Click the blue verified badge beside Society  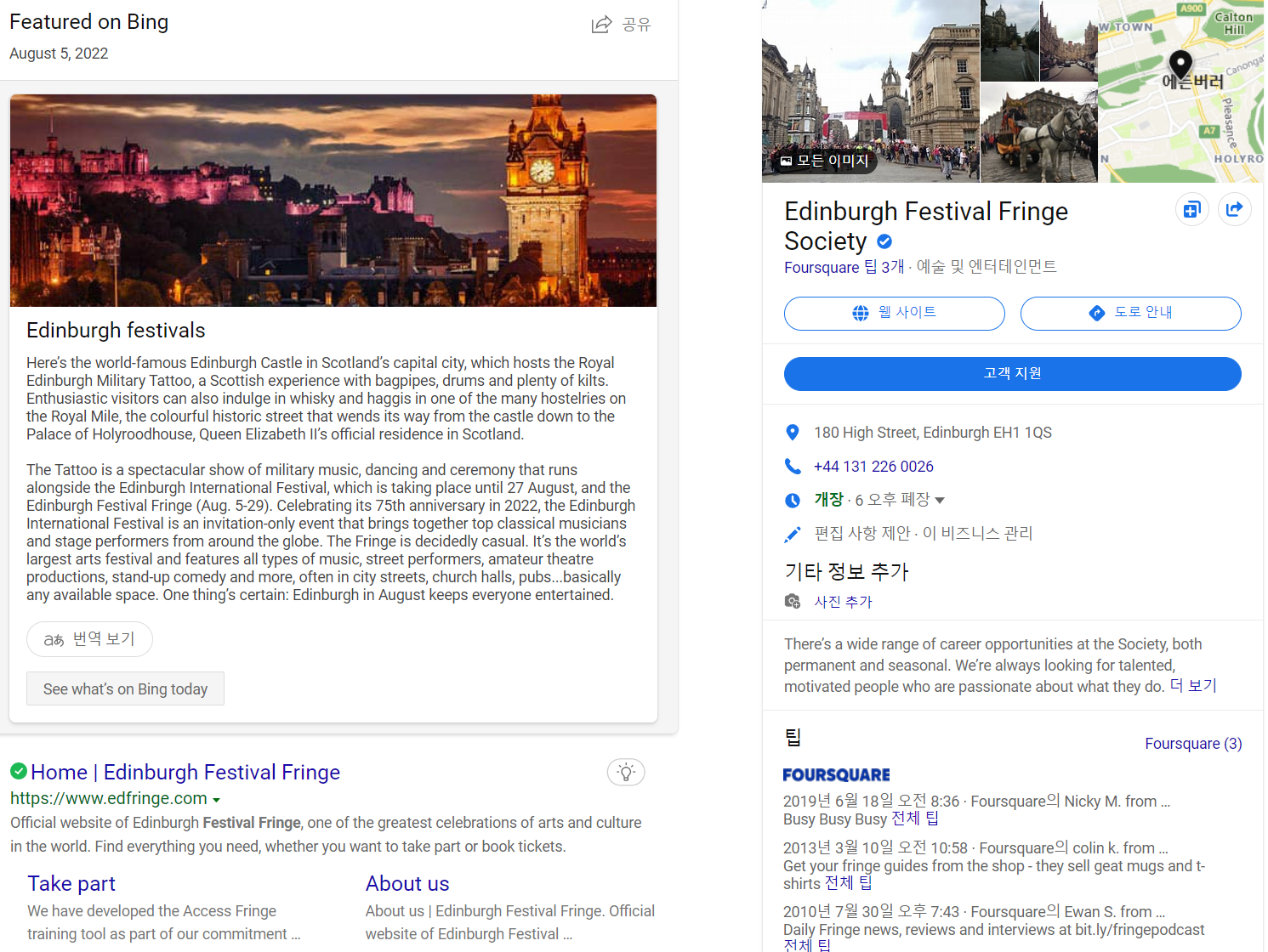(884, 241)
